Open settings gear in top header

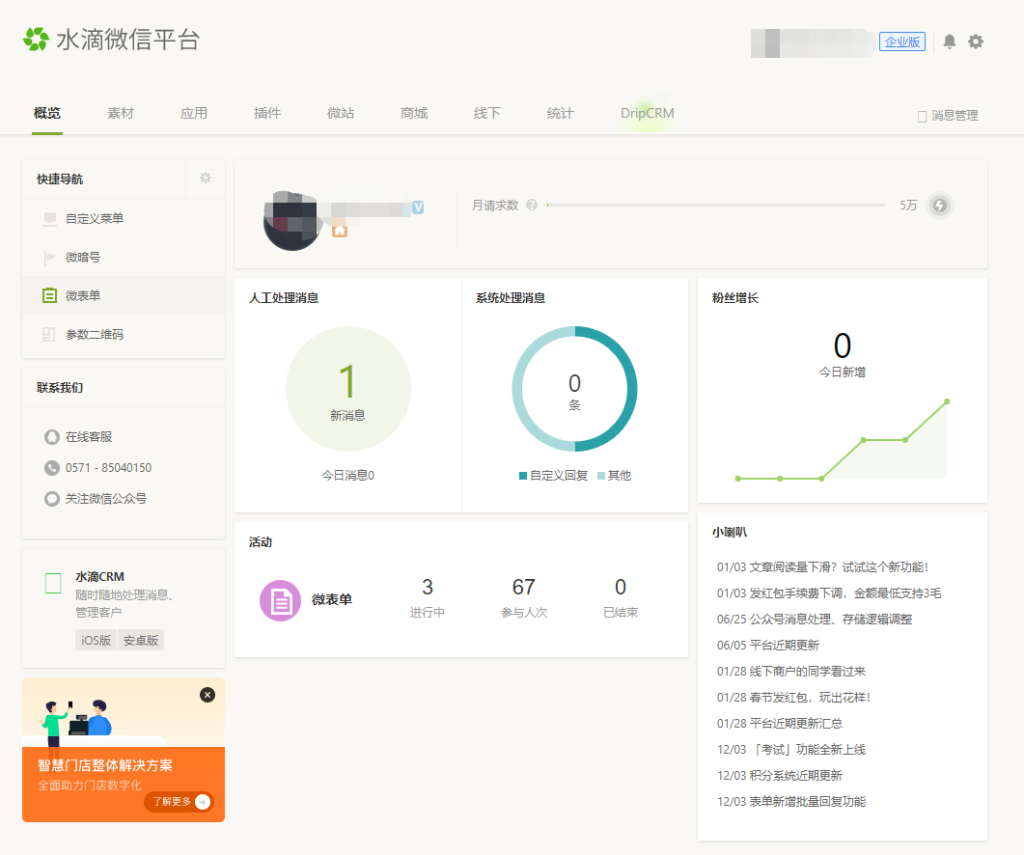pos(976,42)
